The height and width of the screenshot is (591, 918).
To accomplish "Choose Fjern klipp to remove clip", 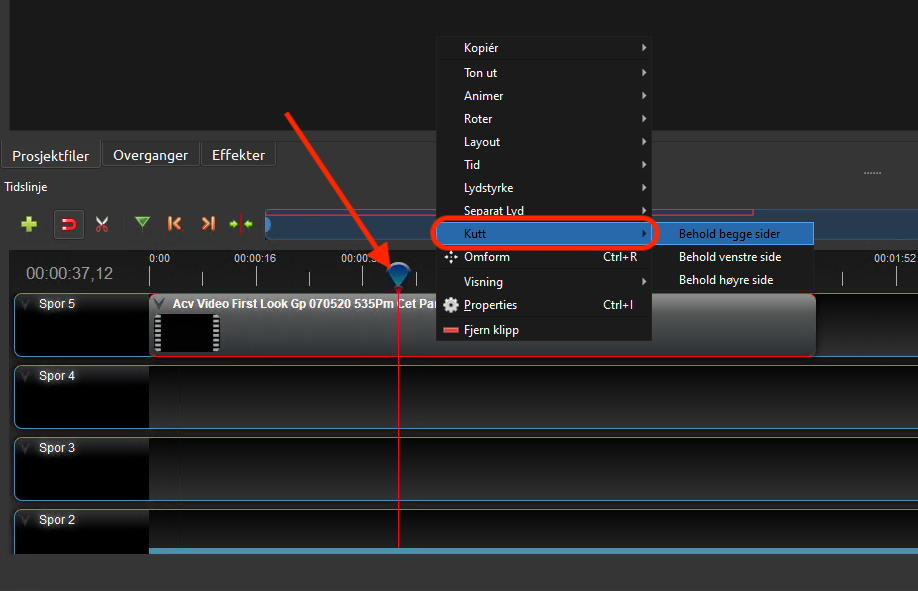I will click(491, 330).
